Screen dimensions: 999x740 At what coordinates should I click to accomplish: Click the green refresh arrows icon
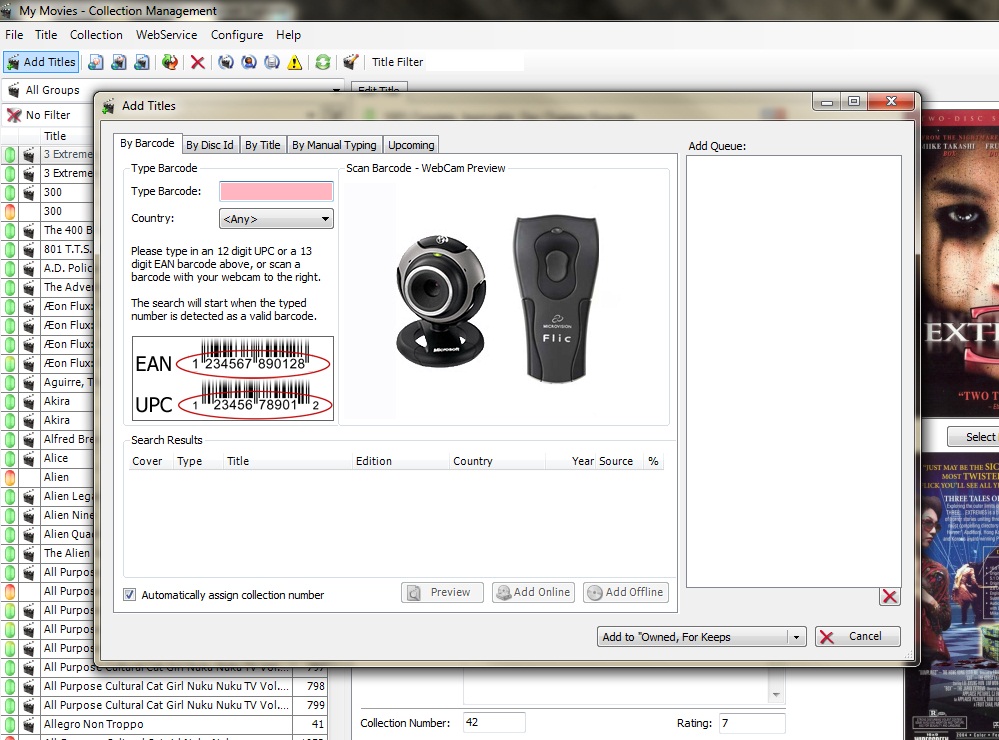tap(323, 62)
